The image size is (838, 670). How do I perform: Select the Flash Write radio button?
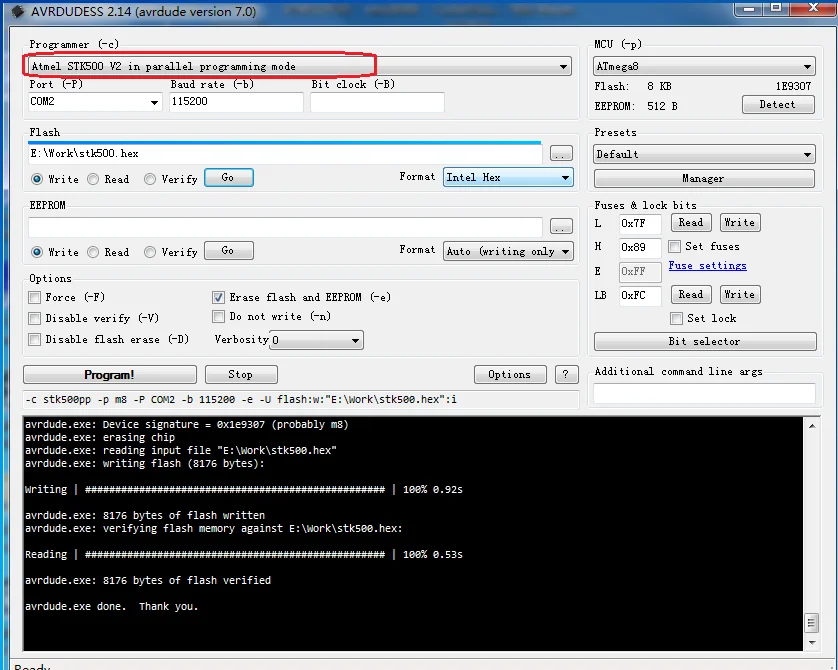(x=37, y=179)
